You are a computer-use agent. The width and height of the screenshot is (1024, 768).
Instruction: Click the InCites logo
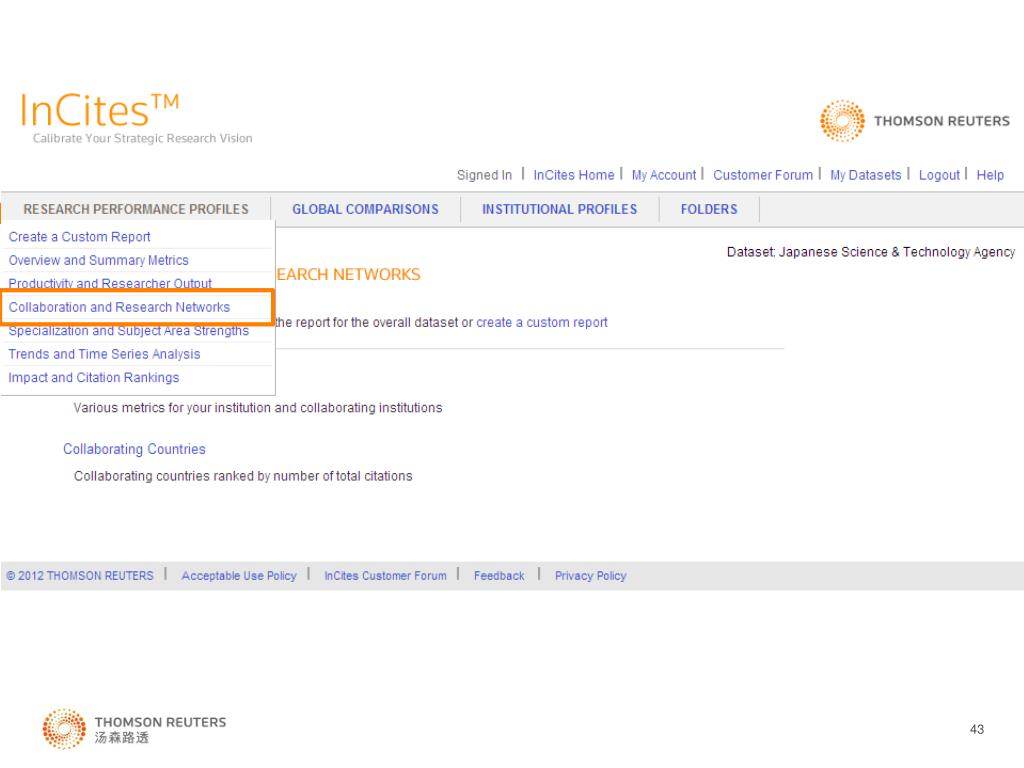pos(99,110)
